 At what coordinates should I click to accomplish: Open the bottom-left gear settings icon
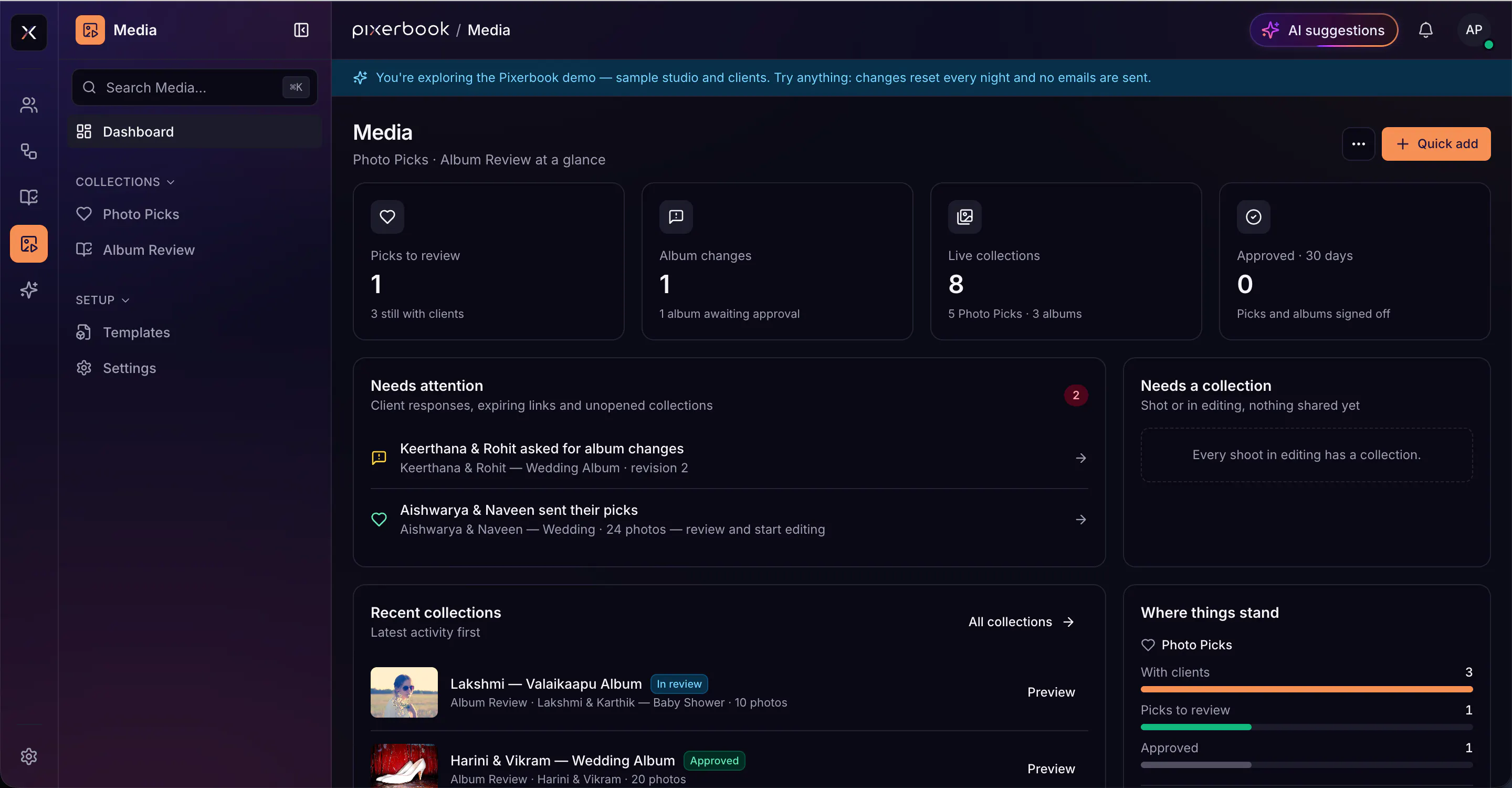coord(29,756)
